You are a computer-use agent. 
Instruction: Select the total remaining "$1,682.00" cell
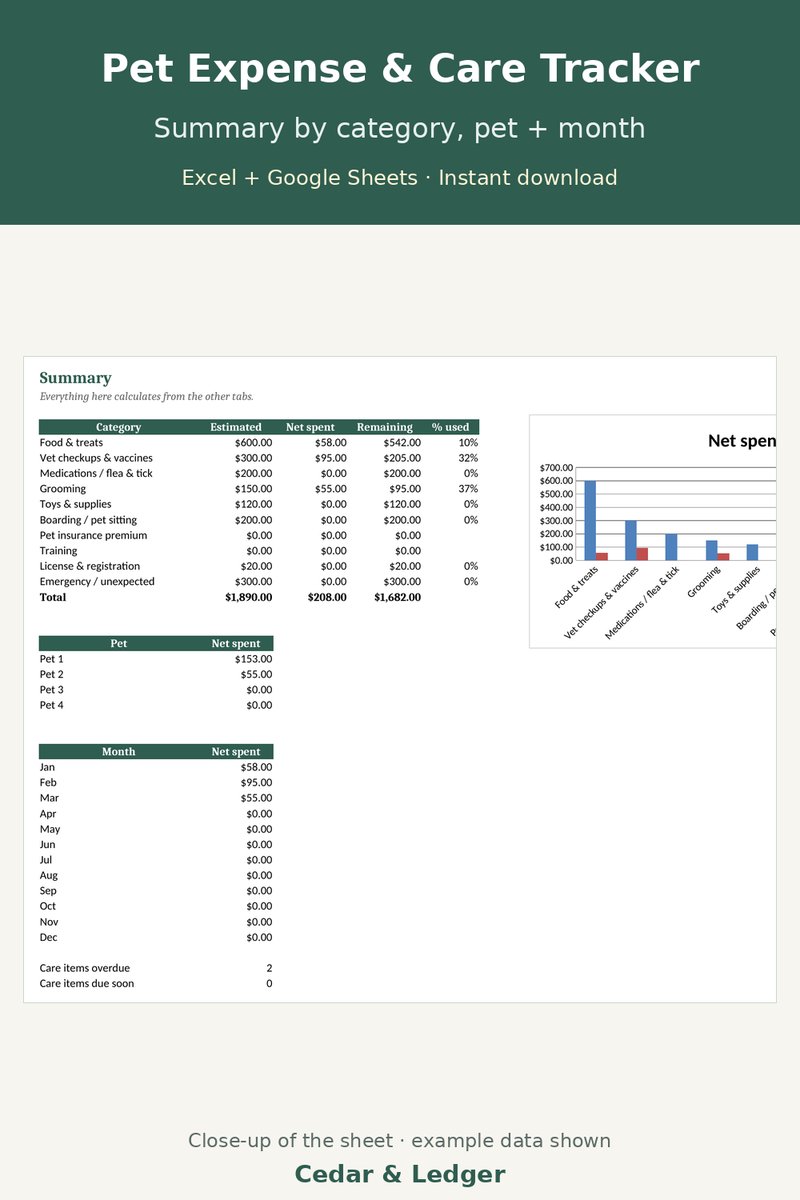point(398,597)
